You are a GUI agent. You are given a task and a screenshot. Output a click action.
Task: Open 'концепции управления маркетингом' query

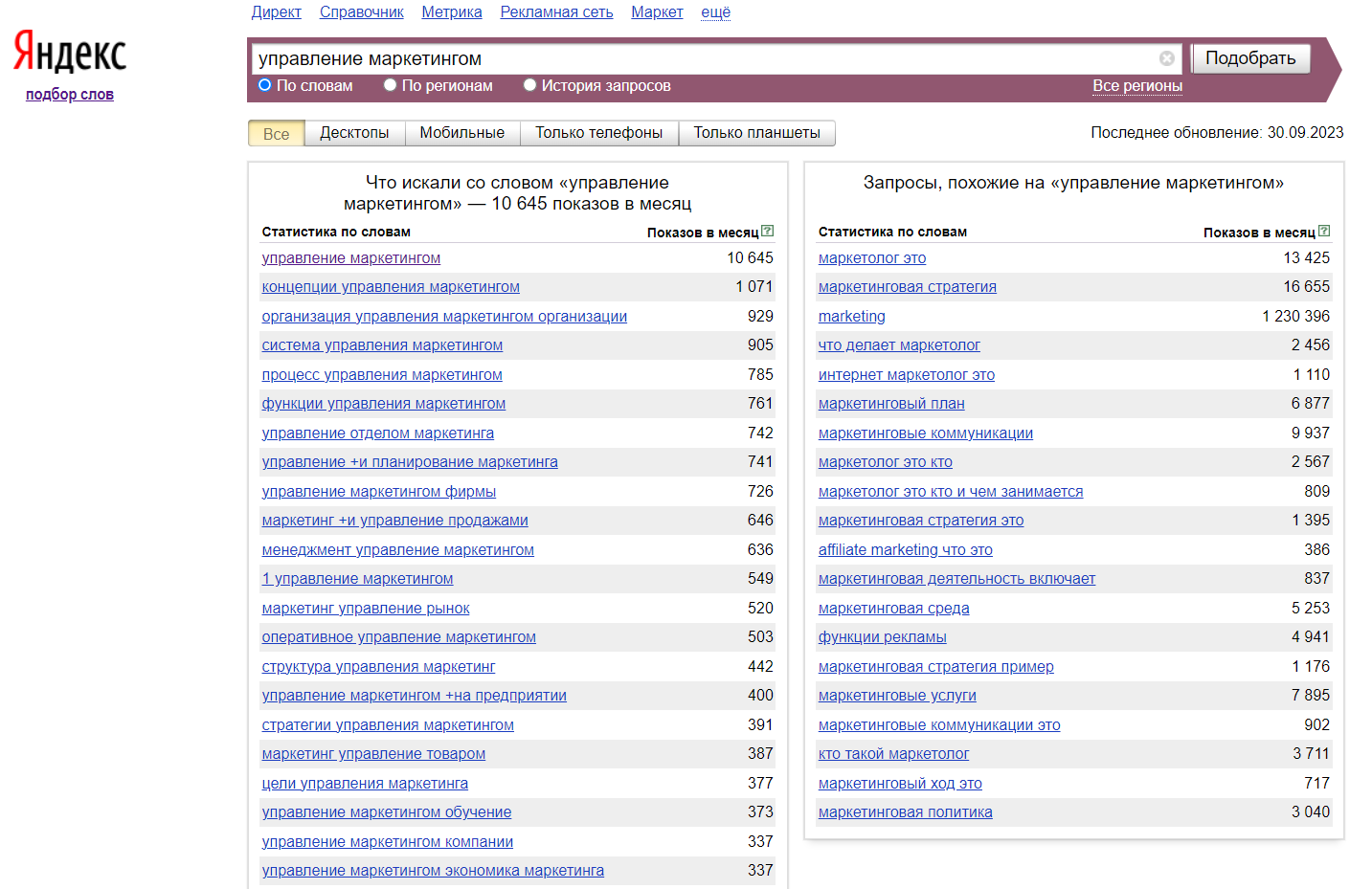click(x=391, y=287)
